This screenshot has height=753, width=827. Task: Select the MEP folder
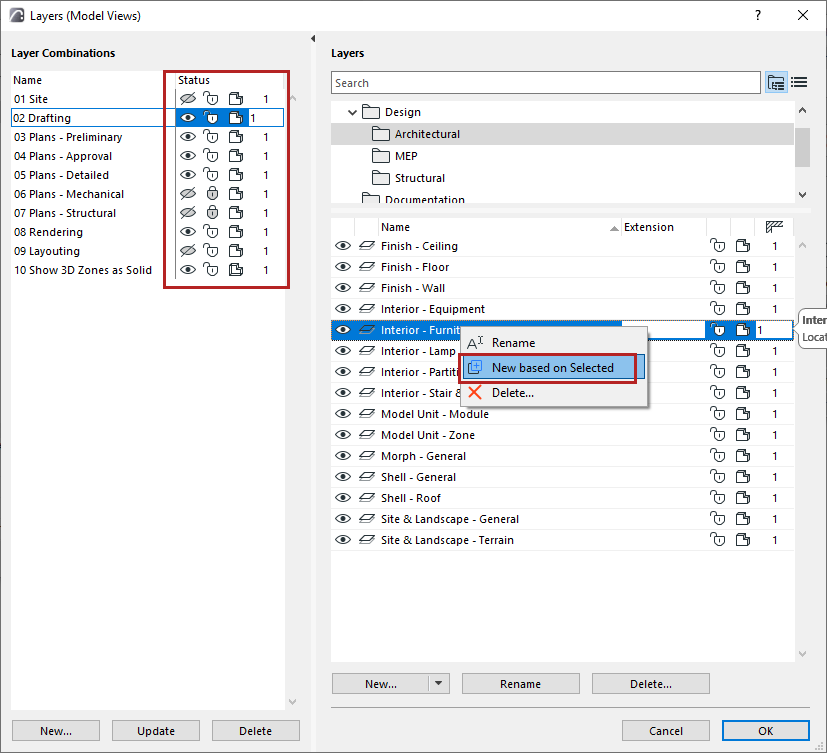[562, 156]
